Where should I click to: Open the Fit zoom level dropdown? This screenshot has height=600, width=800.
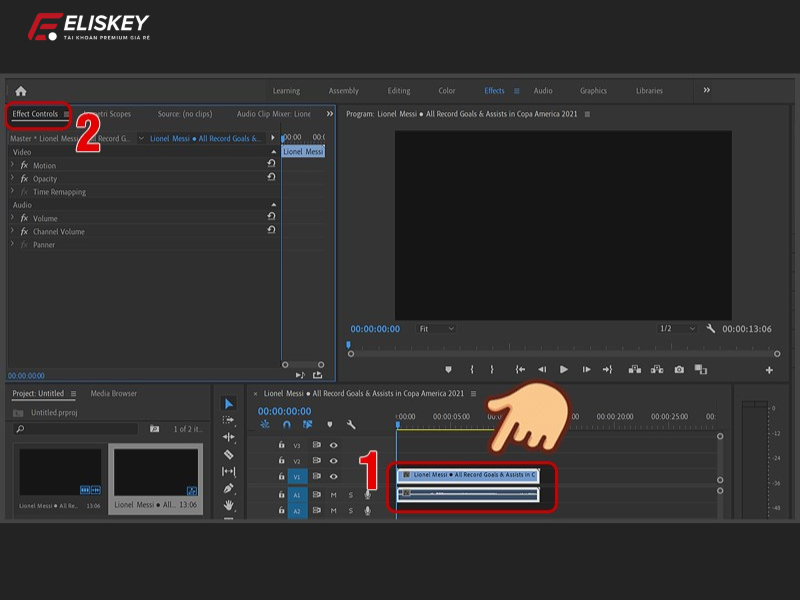[435, 327]
